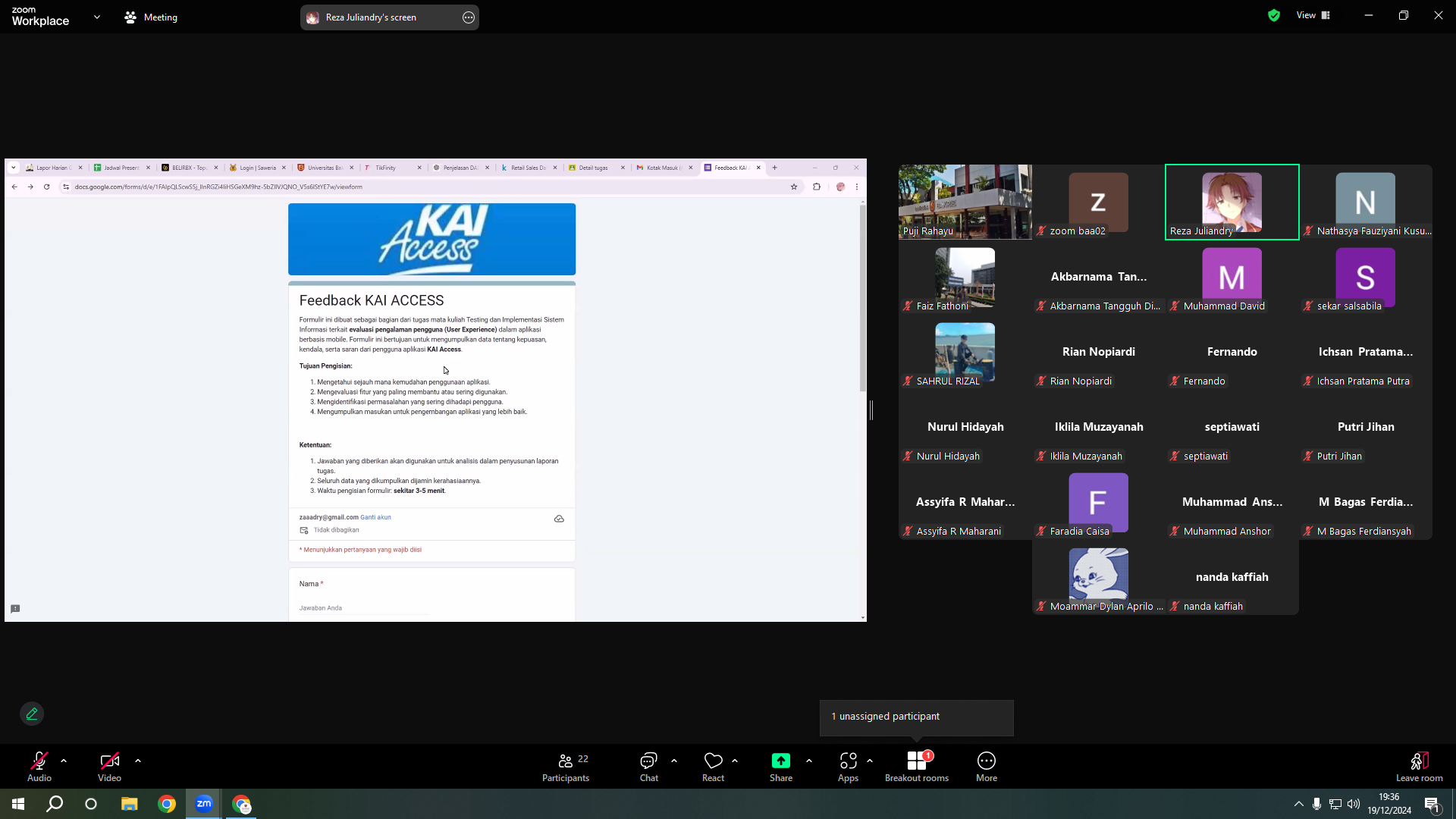The height and width of the screenshot is (819, 1456).
Task: Click the Chrome profile avatar in shared browser
Action: (840, 187)
